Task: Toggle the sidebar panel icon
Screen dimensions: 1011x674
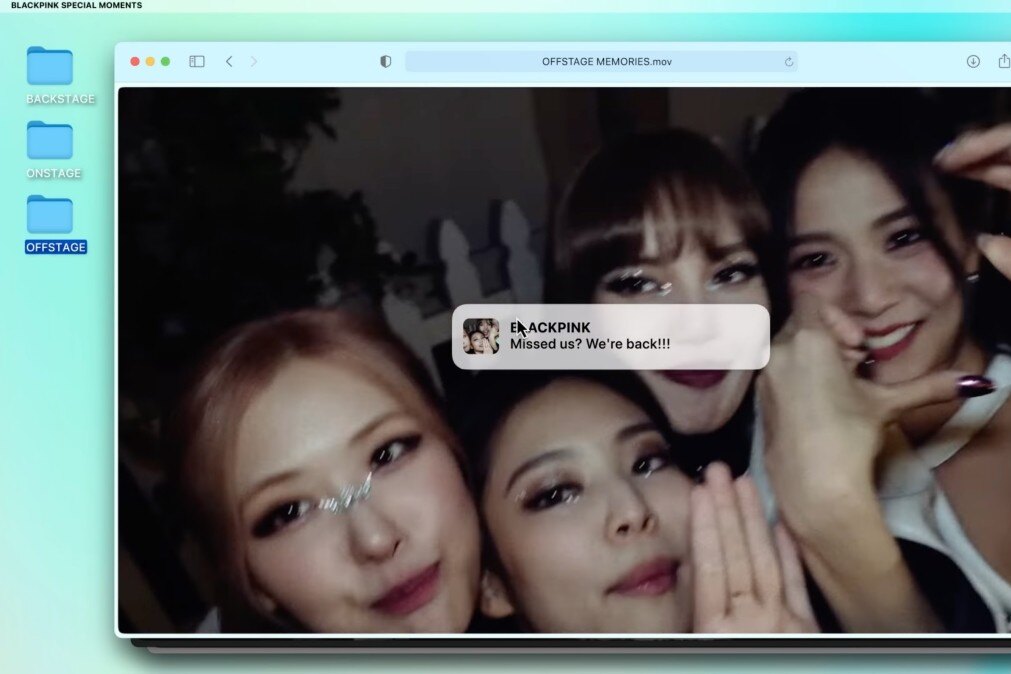Action: [x=197, y=61]
